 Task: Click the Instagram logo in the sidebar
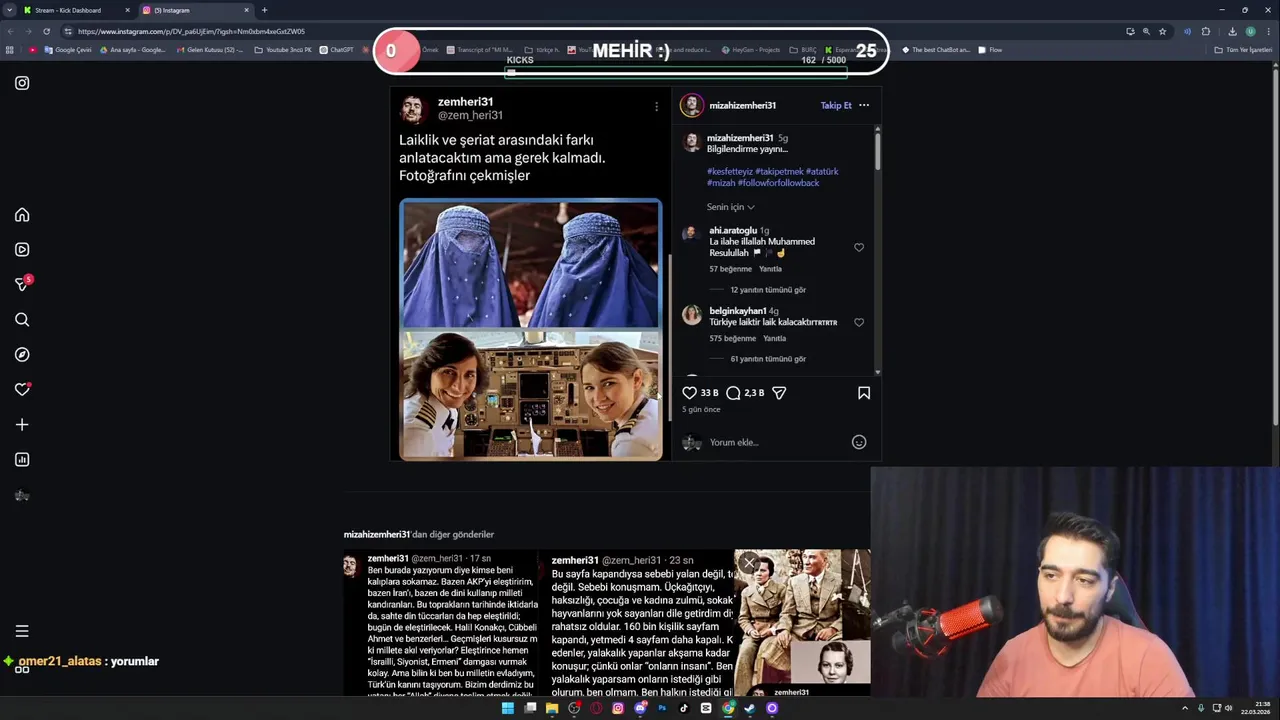tap(22, 83)
